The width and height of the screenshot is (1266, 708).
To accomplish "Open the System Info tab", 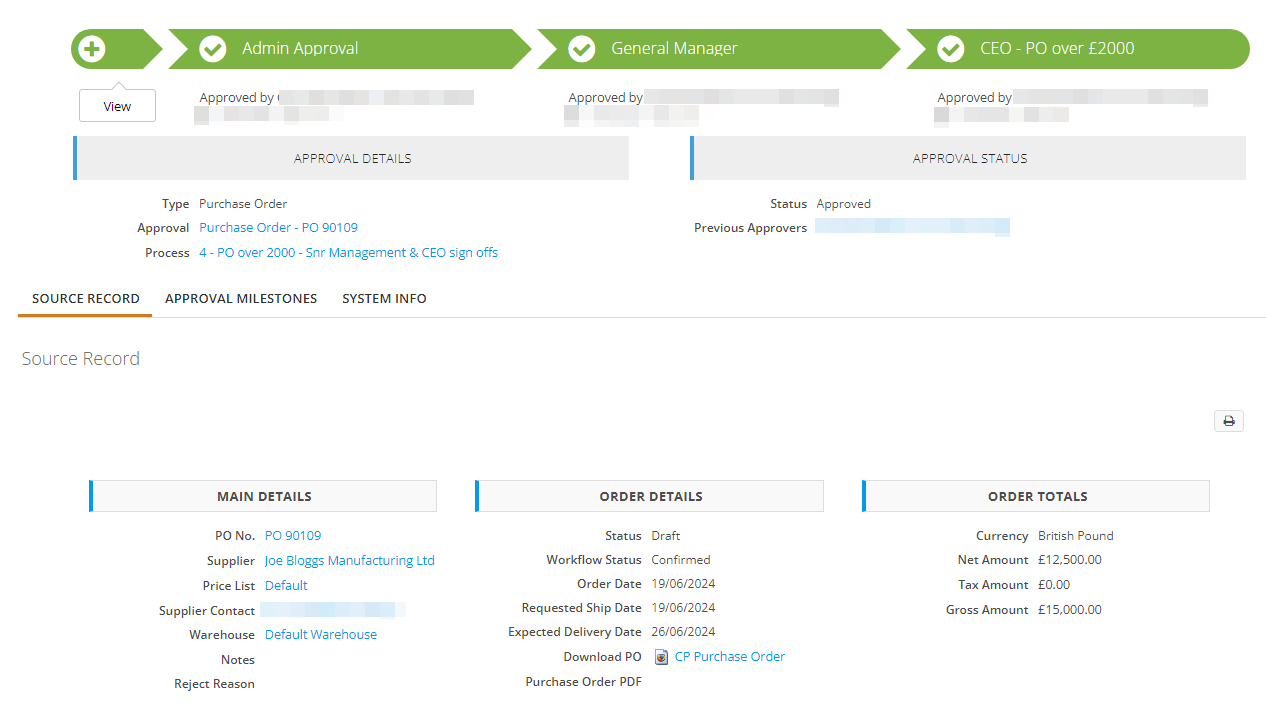I will (384, 298).
